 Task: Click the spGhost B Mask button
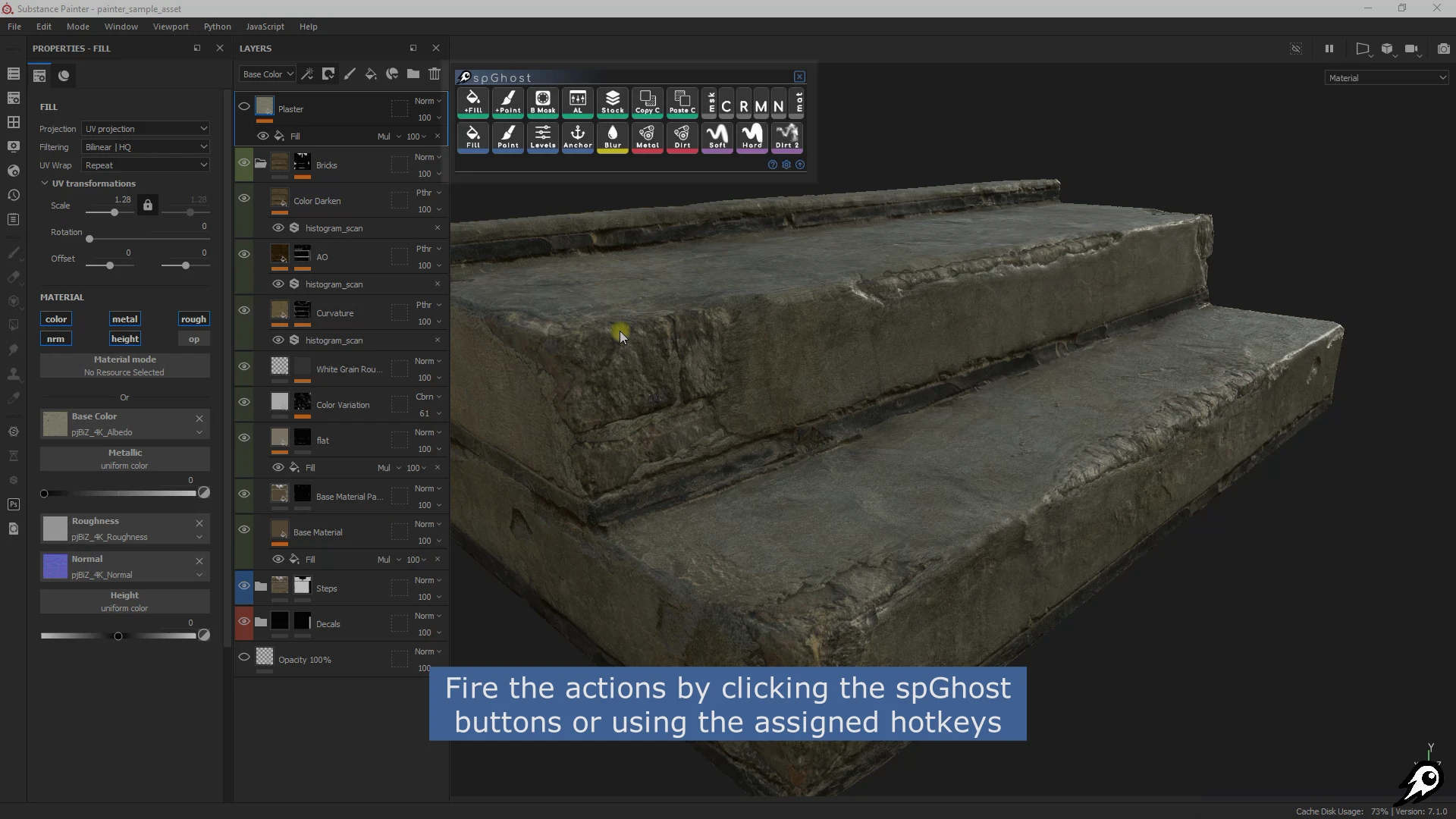click(542, 102)
